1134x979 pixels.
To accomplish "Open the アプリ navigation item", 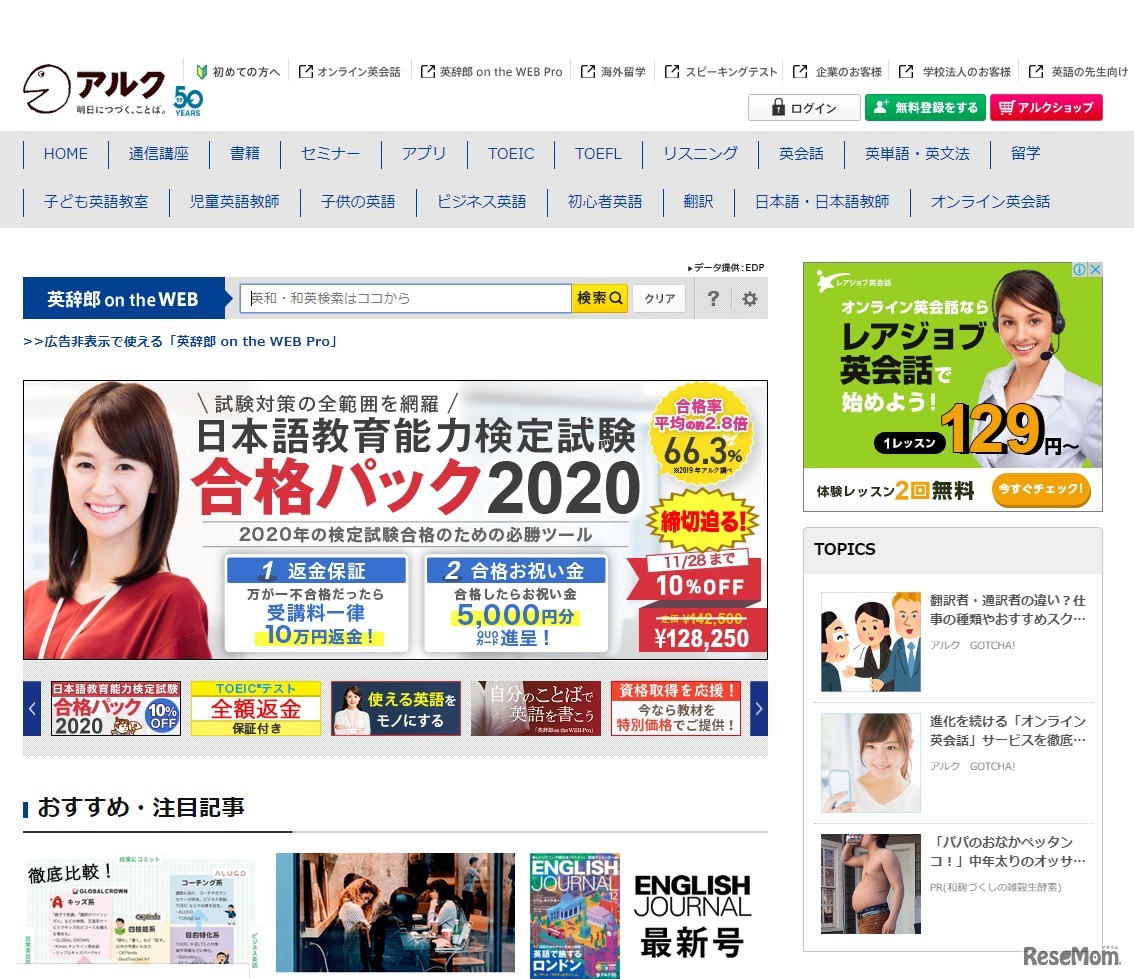I will pyautogui.click(x=424, y=153).
